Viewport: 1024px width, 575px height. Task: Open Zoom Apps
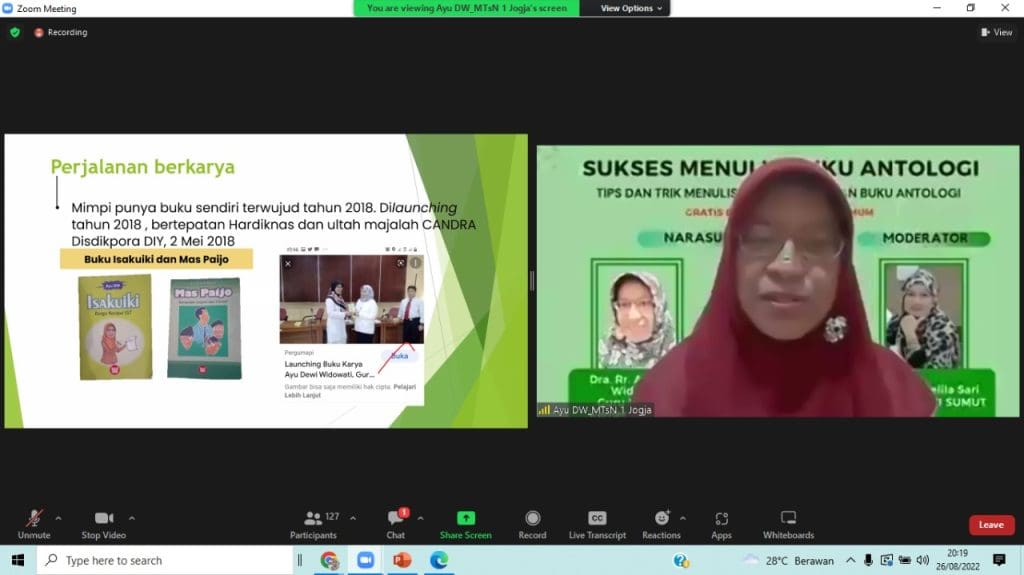tap(722, 525)
